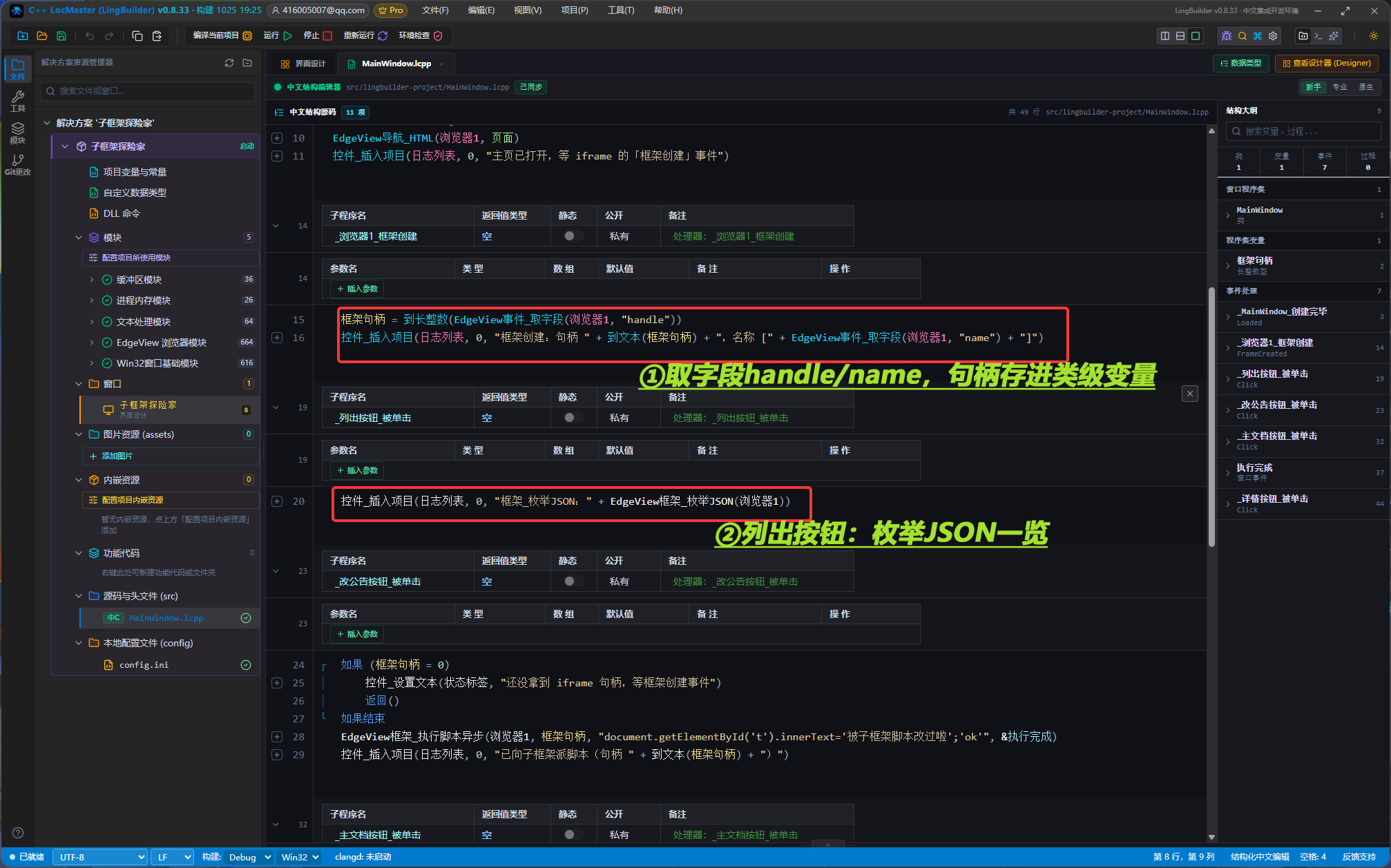Refresh the solution explorer
Screen dimensions: 1391x868
tap(229, 63)
